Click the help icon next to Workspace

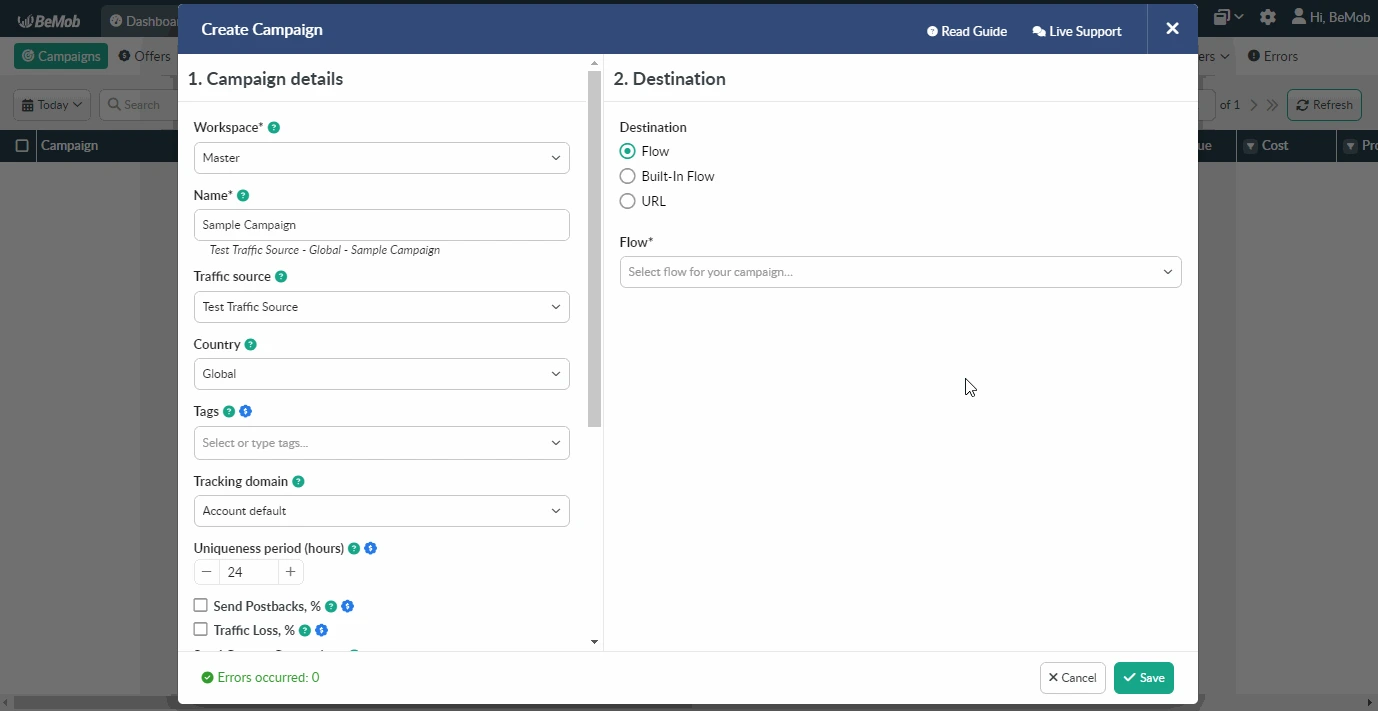pos(274,128)
